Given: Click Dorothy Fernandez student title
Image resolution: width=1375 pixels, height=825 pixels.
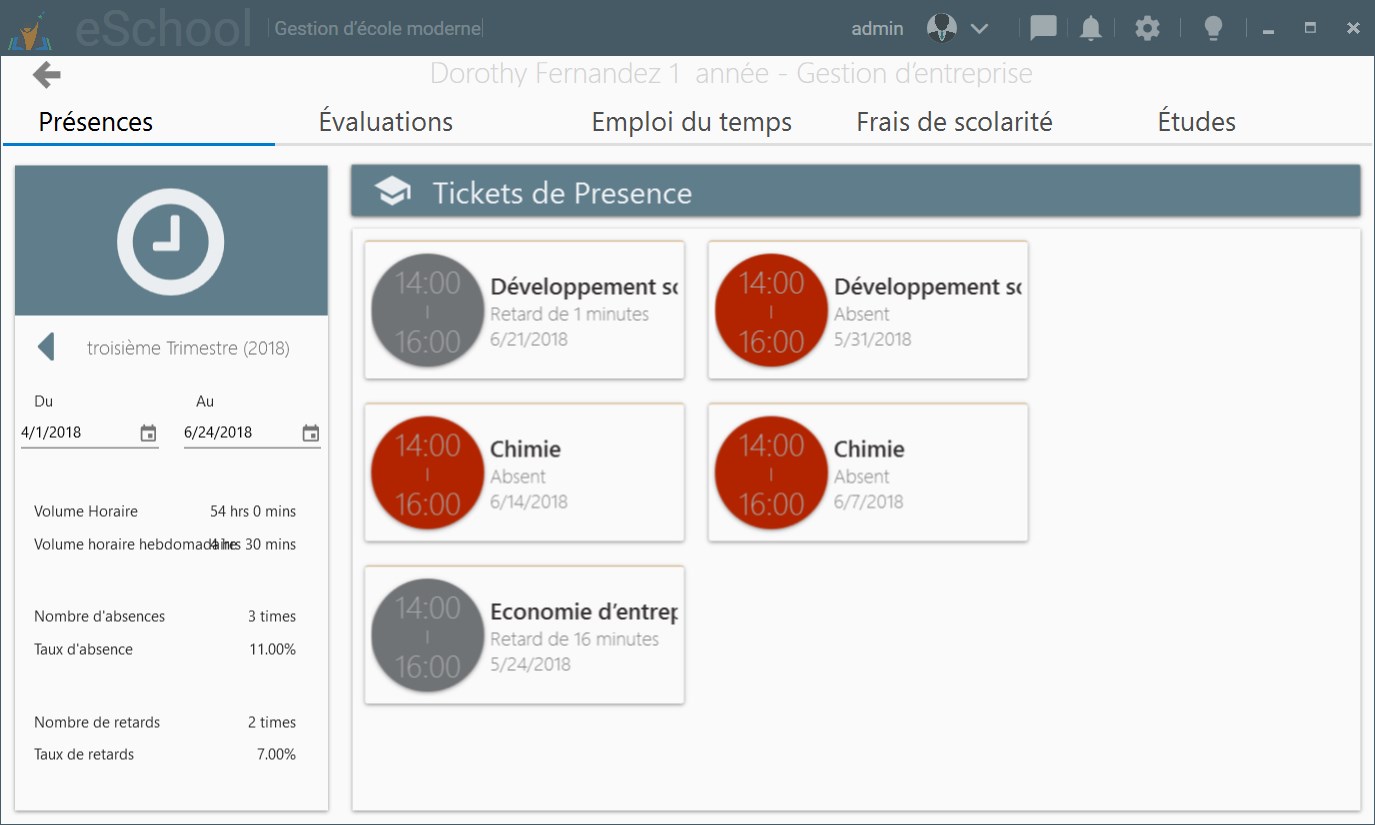Looking at the screenshot, I should 731,74.
